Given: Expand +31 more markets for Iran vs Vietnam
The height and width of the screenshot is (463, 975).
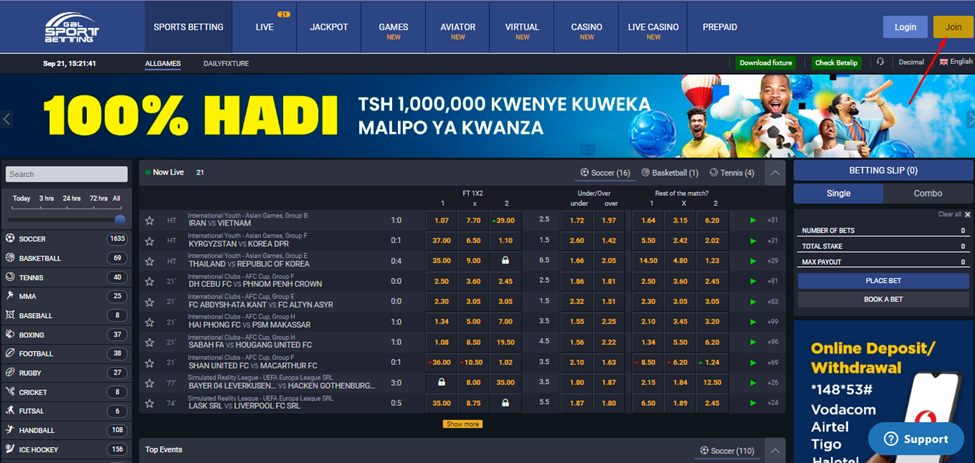Looking at the screenshot, I should [772, 221].
